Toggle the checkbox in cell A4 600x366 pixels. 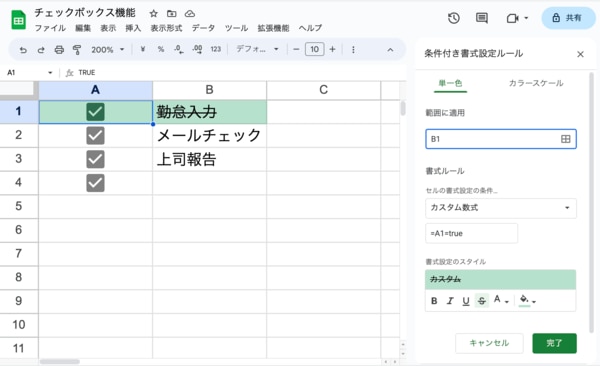pyautogui.click(x=95, y=183)
